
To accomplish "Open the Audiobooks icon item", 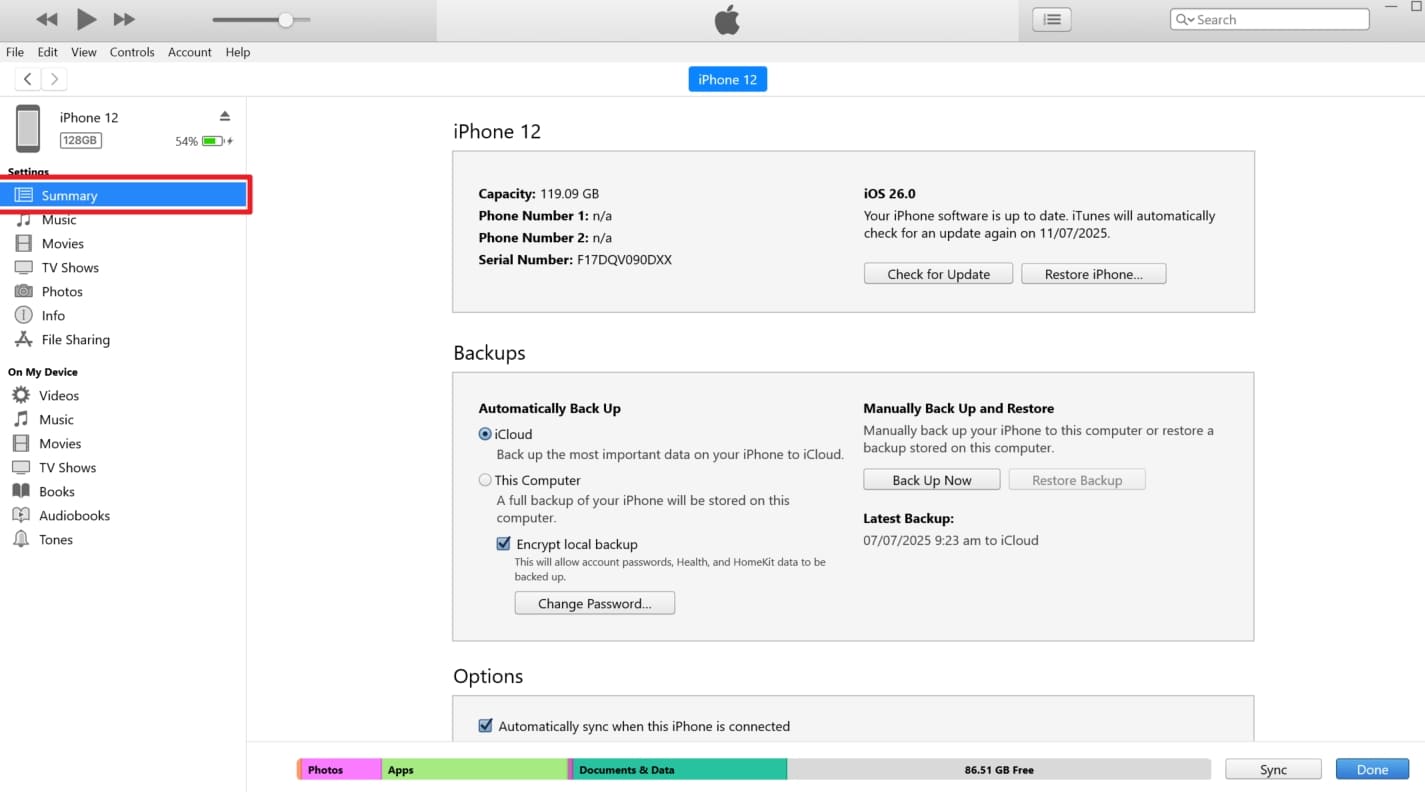I will click(21, 515).
